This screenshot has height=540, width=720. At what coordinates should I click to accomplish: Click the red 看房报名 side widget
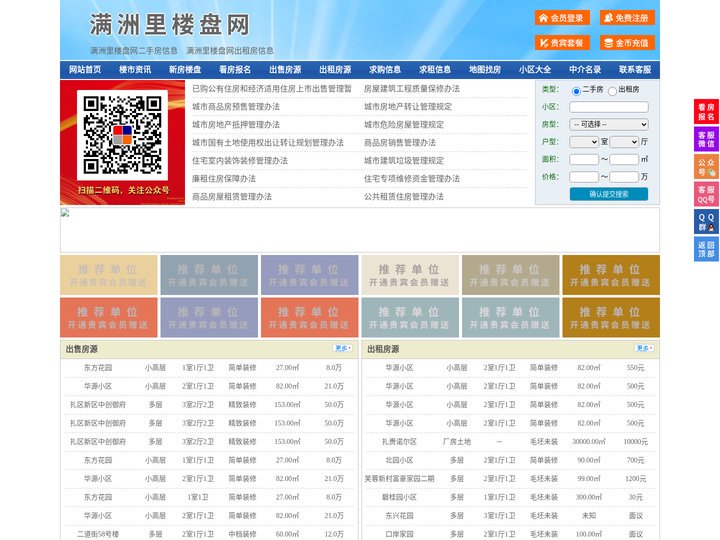click(x=706, y=112)
